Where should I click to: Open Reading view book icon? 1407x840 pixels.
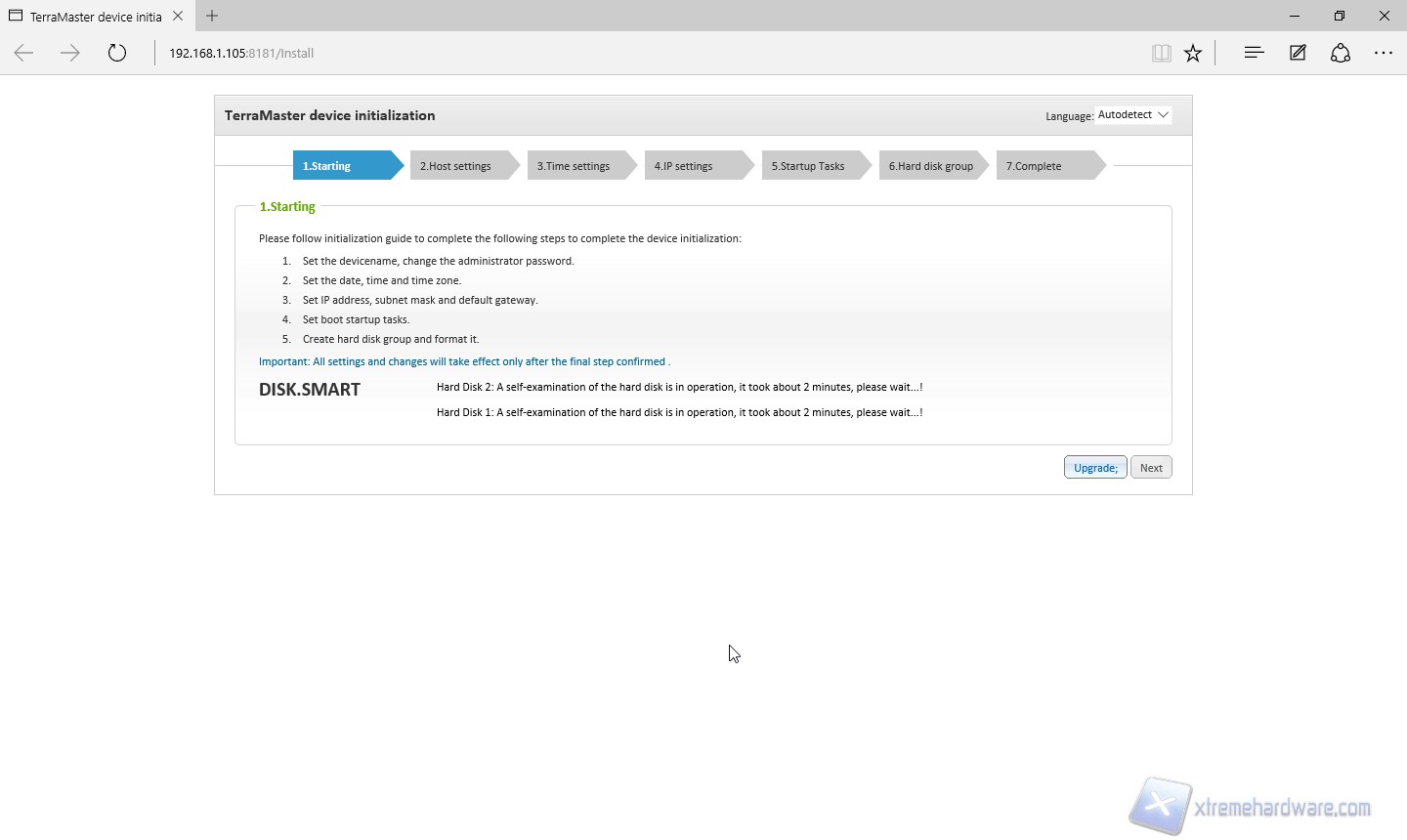click(x=1161, y=54)
